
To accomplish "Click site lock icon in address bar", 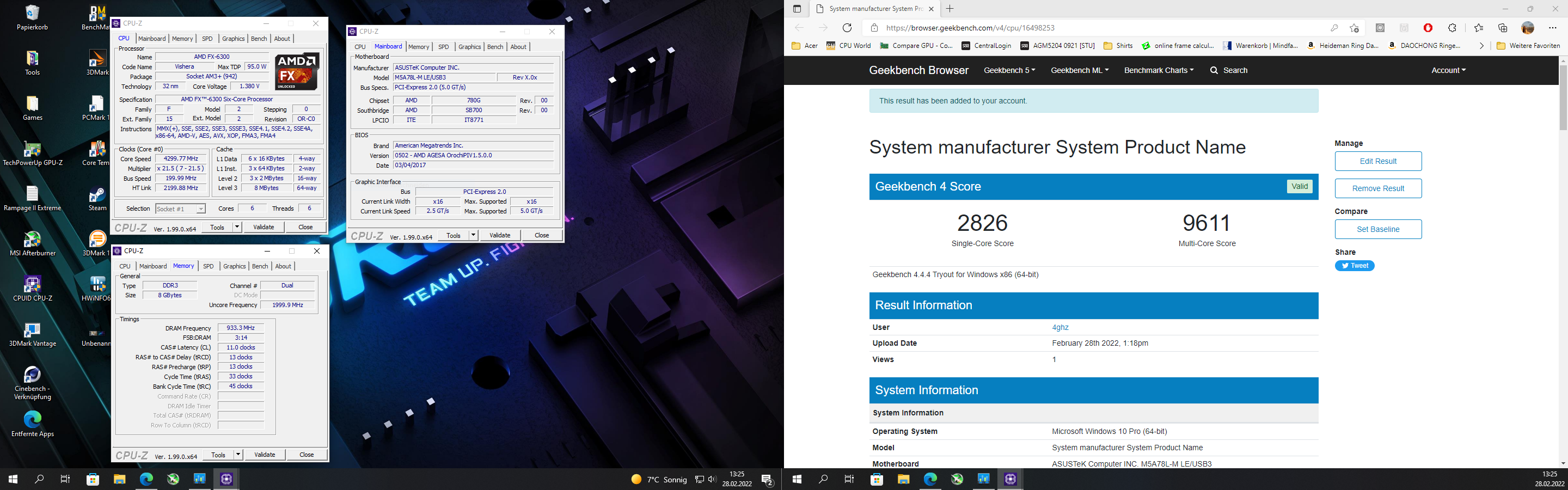I will click(x=874, y=28).
